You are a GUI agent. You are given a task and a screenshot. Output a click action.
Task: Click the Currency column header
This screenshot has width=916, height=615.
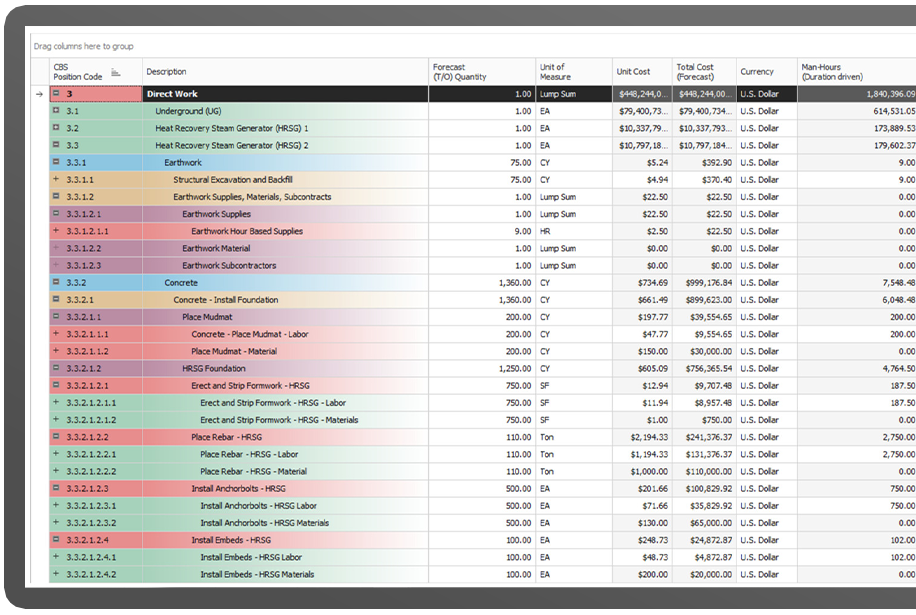point(766,72)
